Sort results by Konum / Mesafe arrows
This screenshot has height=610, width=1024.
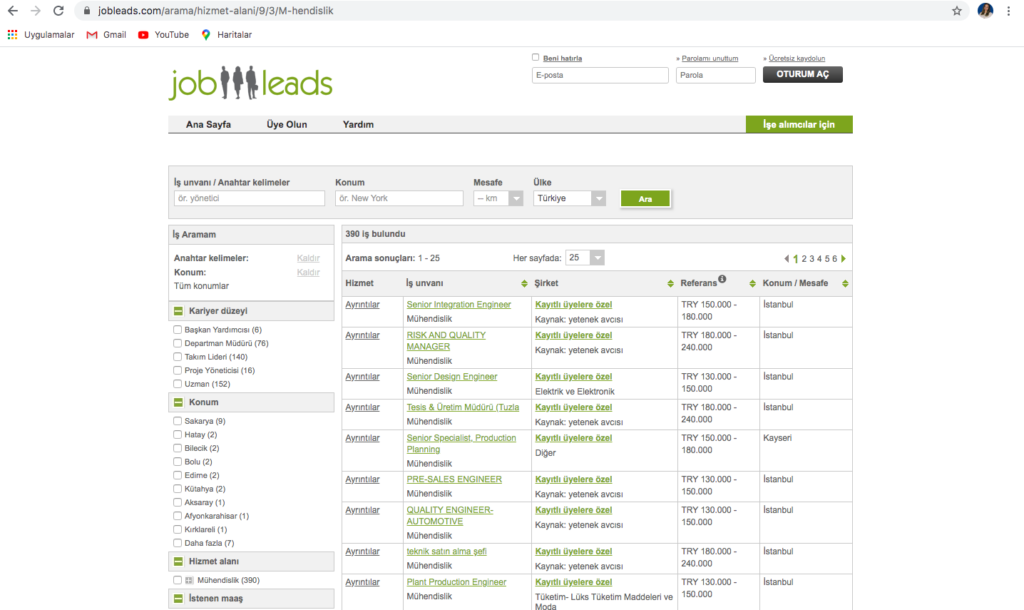[846, 284]
